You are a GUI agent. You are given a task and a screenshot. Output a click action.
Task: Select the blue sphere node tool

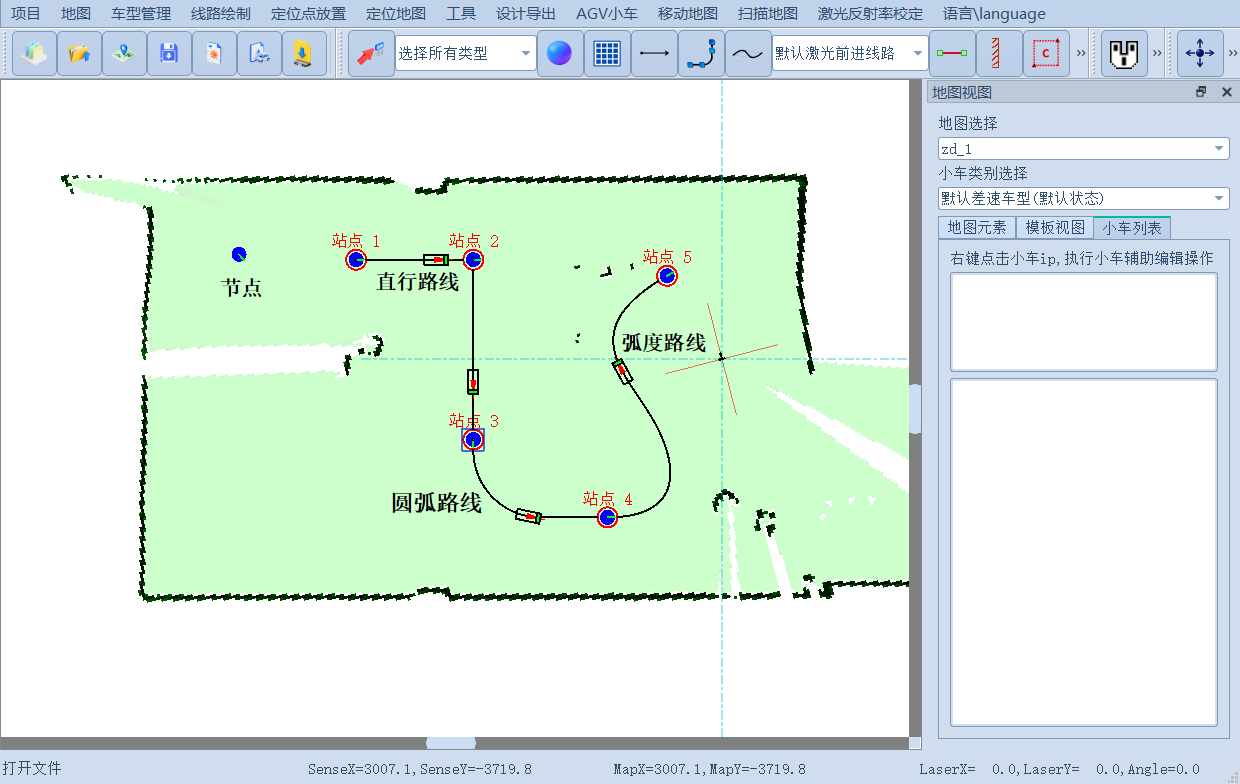[560, 54]
